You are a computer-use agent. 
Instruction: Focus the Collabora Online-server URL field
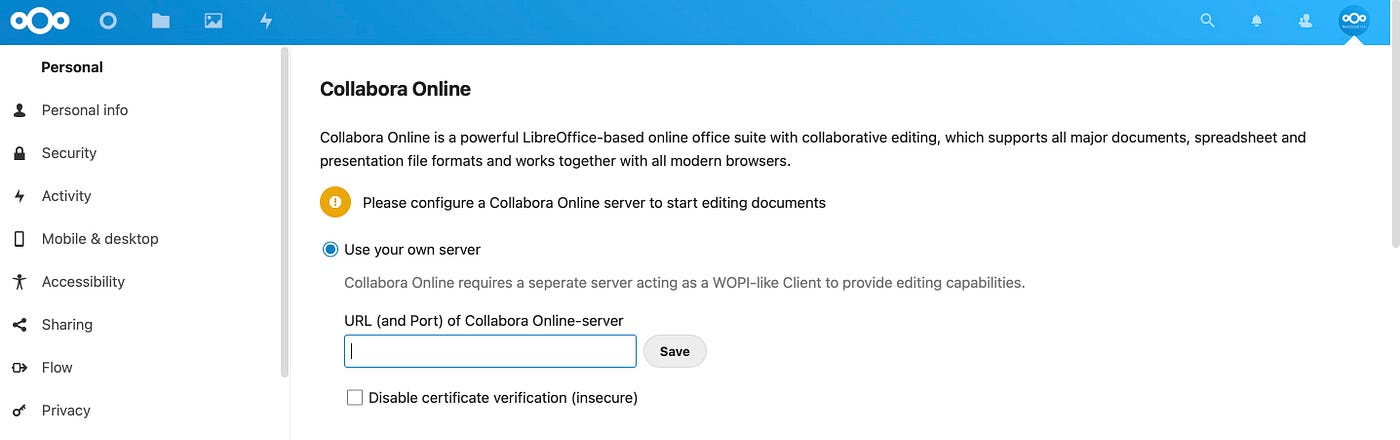[490, 351]
